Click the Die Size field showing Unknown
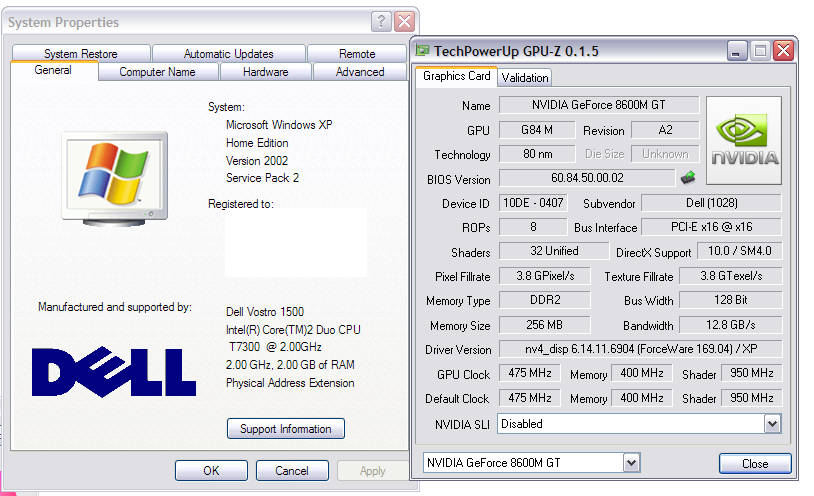Image resolution: width=814 pixels, height=496 pixels. point(665,154)
